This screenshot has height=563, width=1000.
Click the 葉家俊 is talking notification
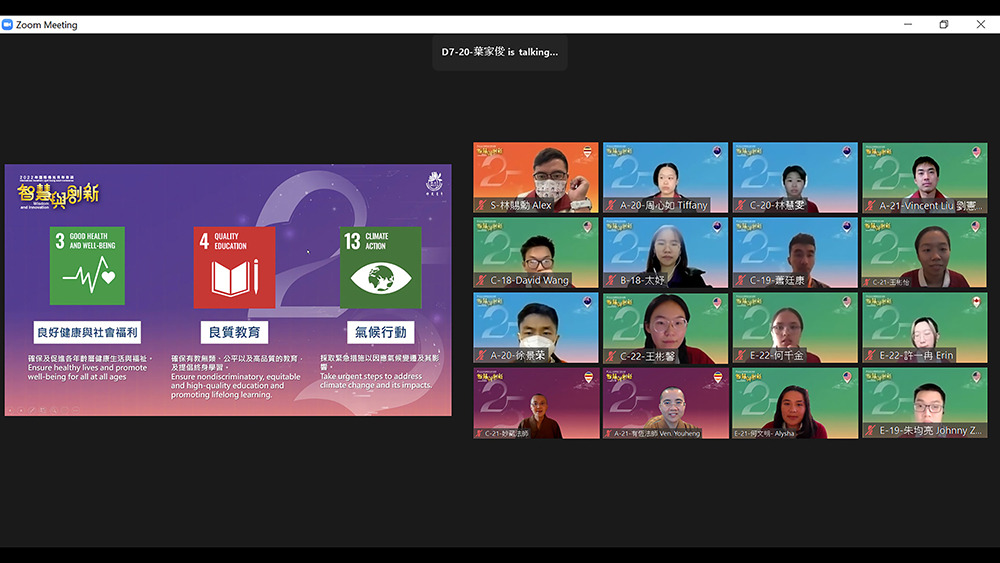pyautogui.click(x=500, y=52)
